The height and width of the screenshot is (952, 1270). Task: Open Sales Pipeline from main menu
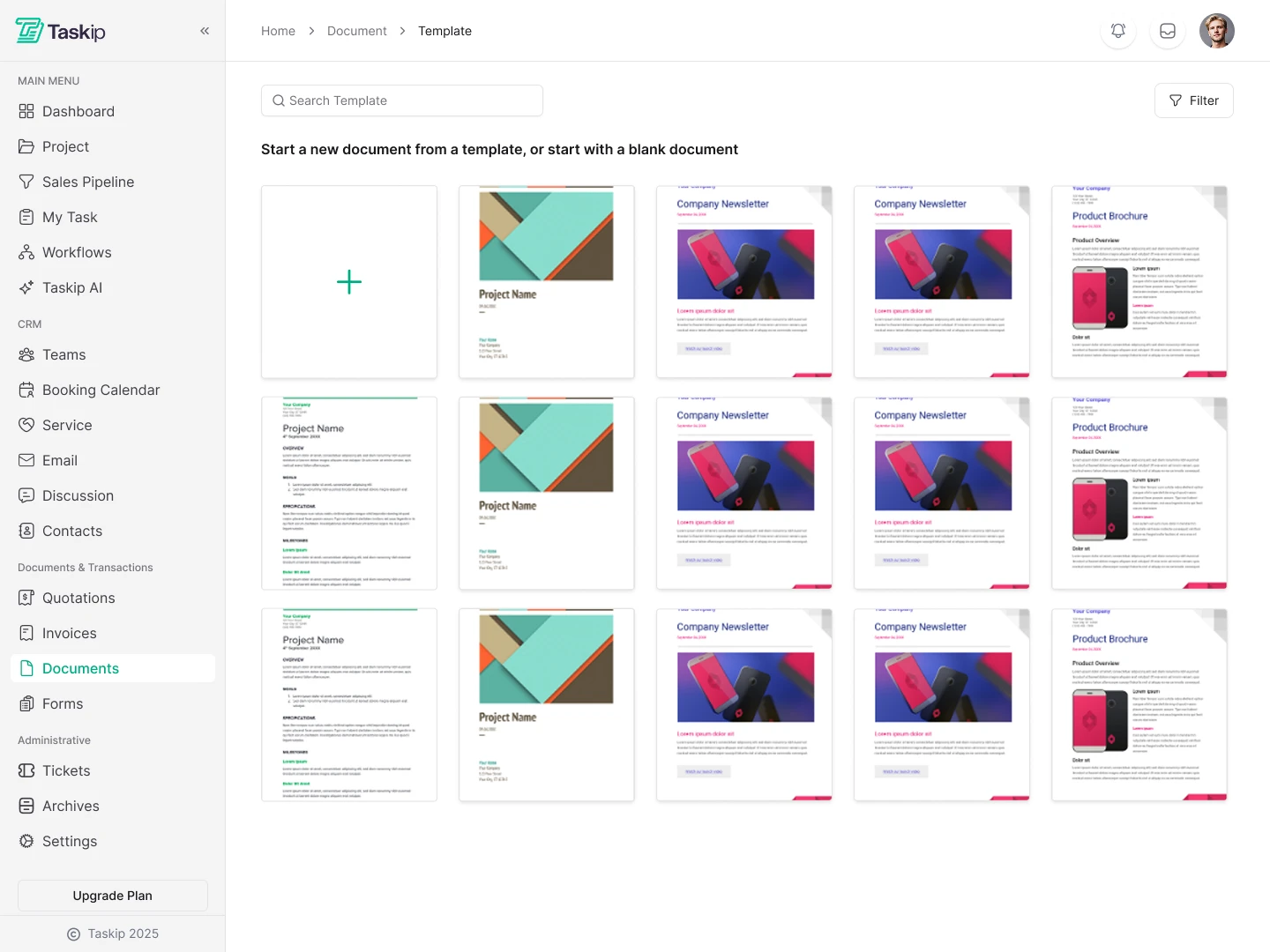click(x=88, y=182)
